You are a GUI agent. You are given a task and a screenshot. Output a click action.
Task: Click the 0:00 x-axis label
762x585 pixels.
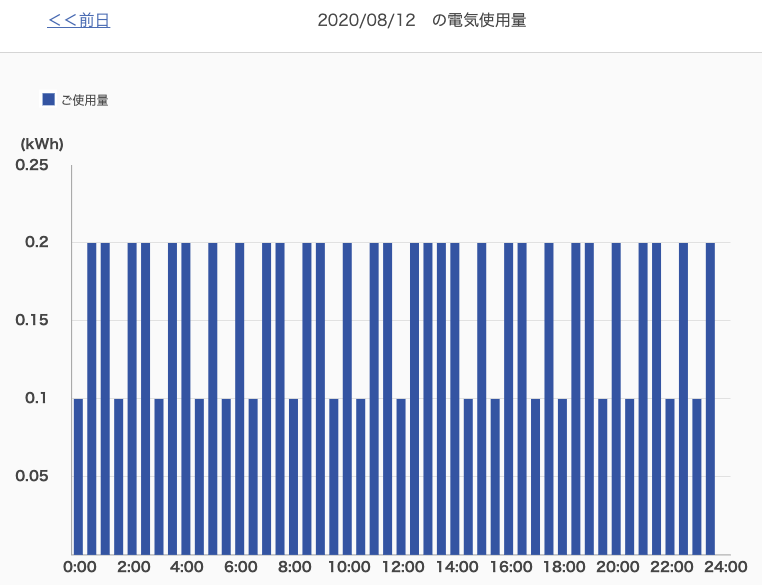(x=79, y=567)
